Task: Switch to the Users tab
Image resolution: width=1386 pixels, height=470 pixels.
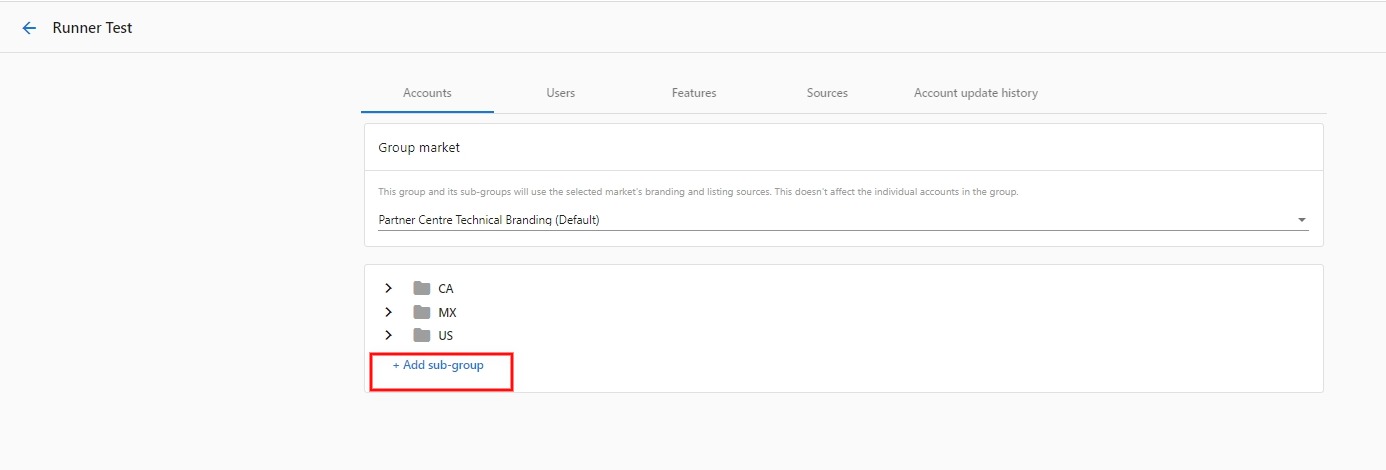Action: [x=561, y=93]
